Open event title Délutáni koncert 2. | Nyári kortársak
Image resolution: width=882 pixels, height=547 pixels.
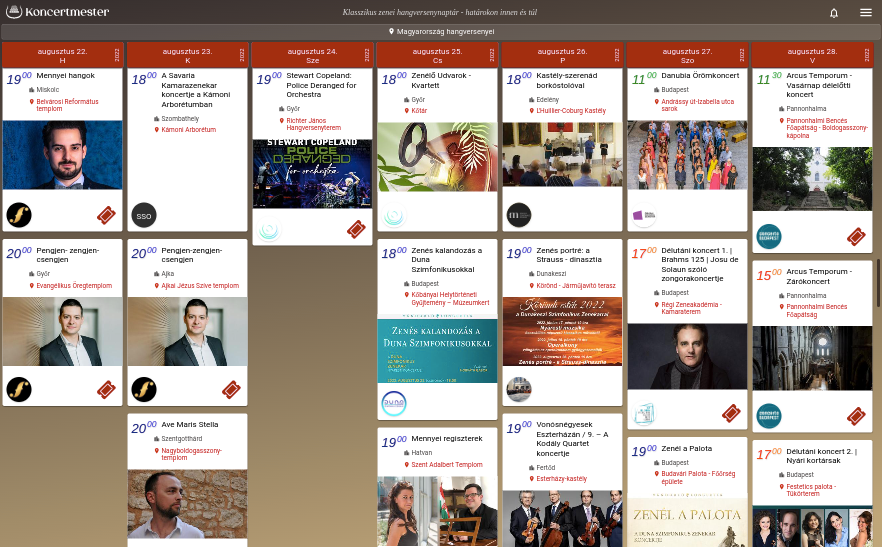(821, 456)
